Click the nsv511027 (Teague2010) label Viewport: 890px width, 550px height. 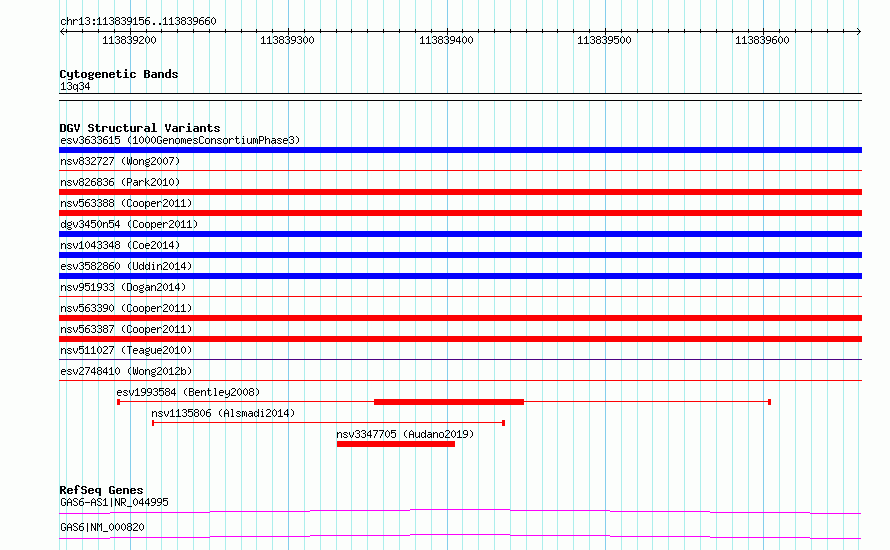click(x=126, y=350)
